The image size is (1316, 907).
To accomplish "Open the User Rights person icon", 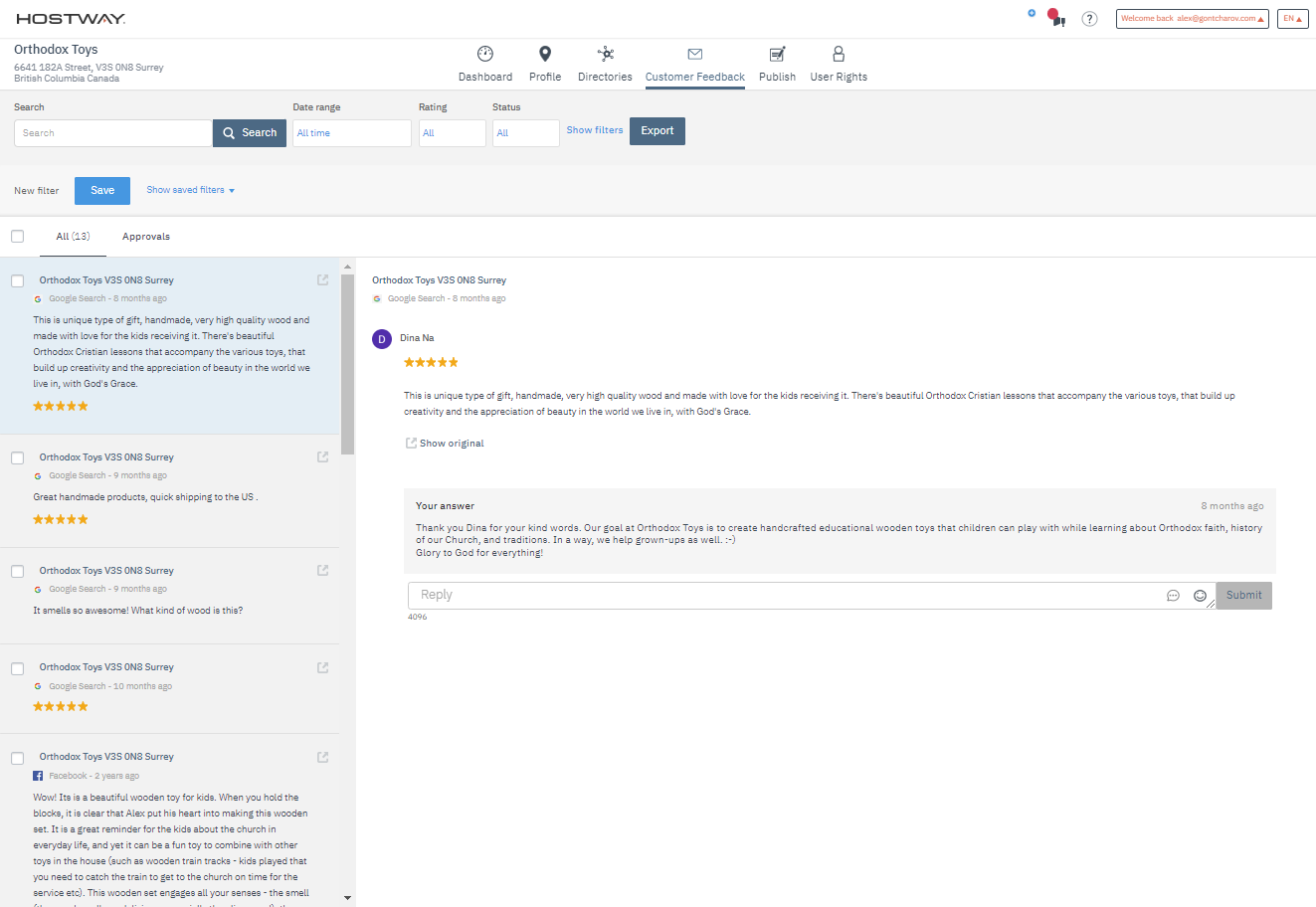I will click(x=839, y=54).
